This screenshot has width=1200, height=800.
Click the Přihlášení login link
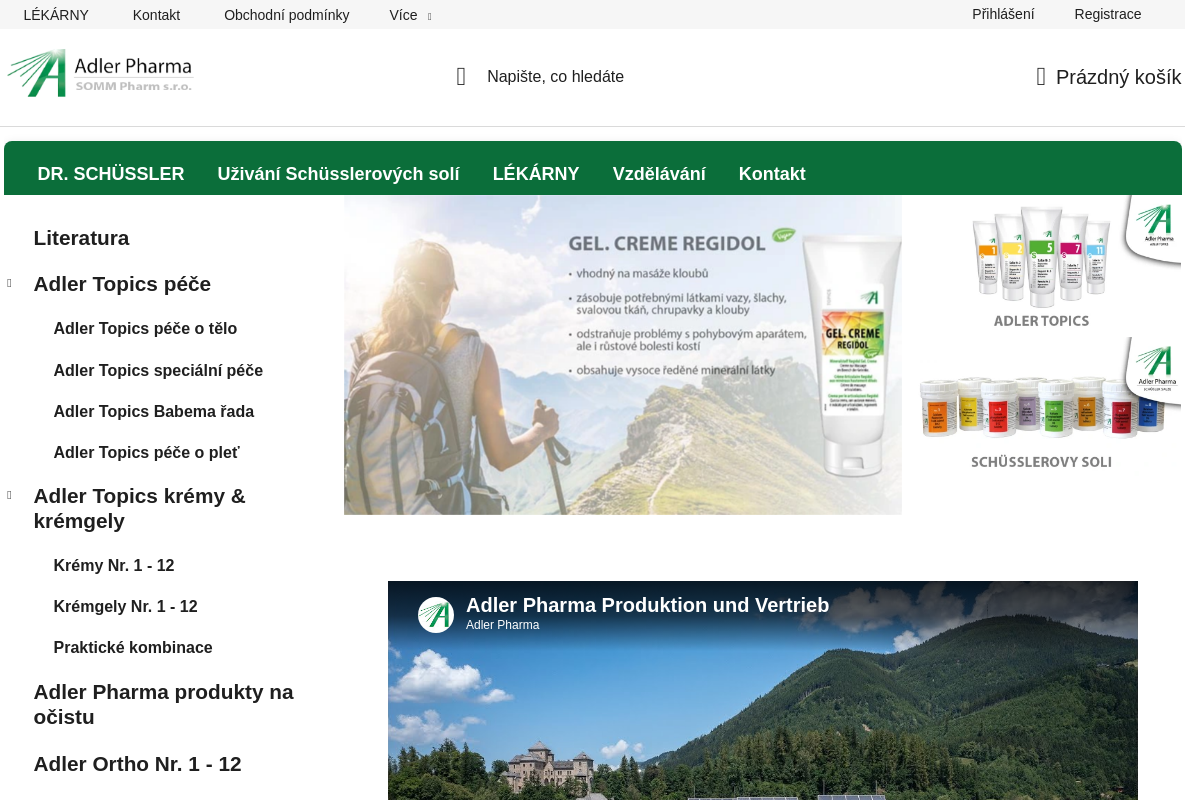point(1003,14)
